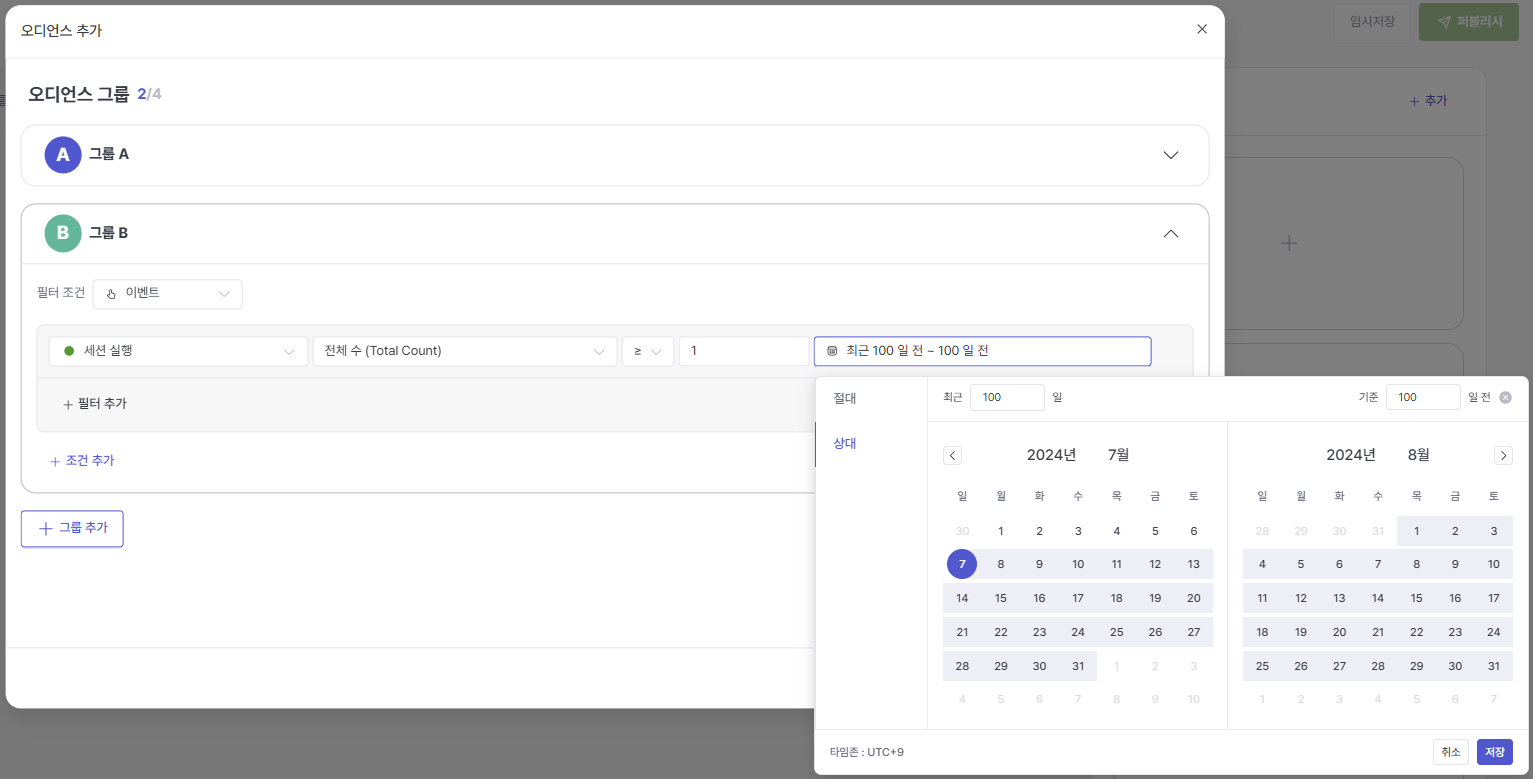1533x779 pixels.
Task: Collapse 그룹 B section
Action: (1171, 233)
